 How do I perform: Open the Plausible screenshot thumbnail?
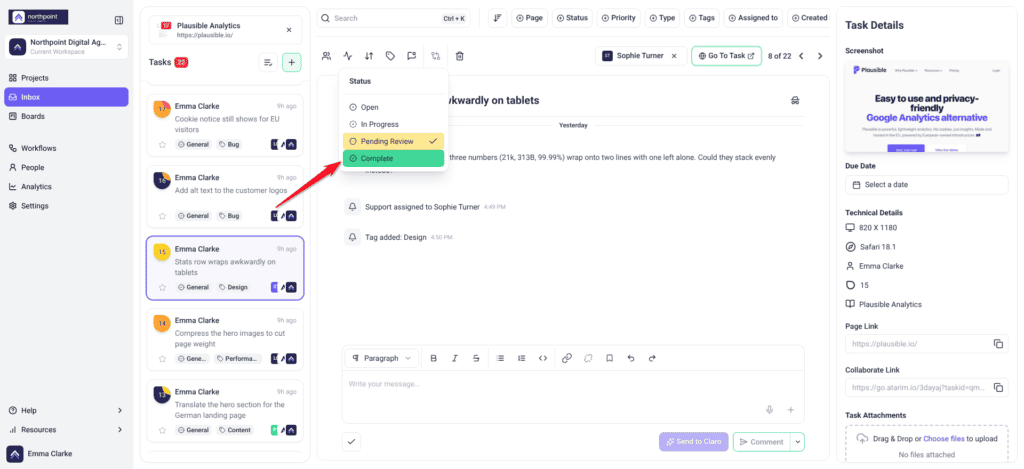(x=927, y=108)
